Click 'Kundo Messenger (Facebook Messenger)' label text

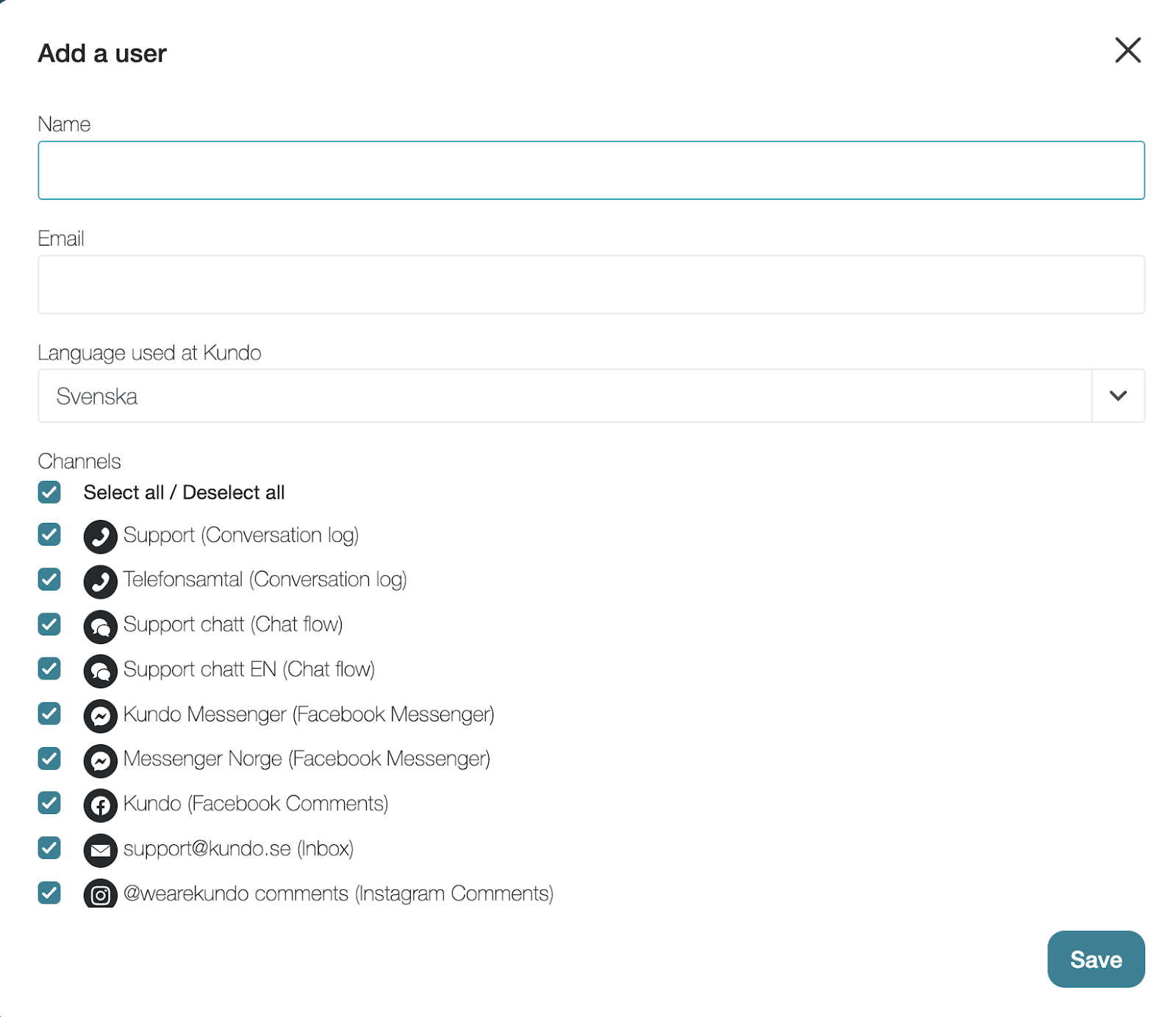pyautogui.click(x=309, y=715)
